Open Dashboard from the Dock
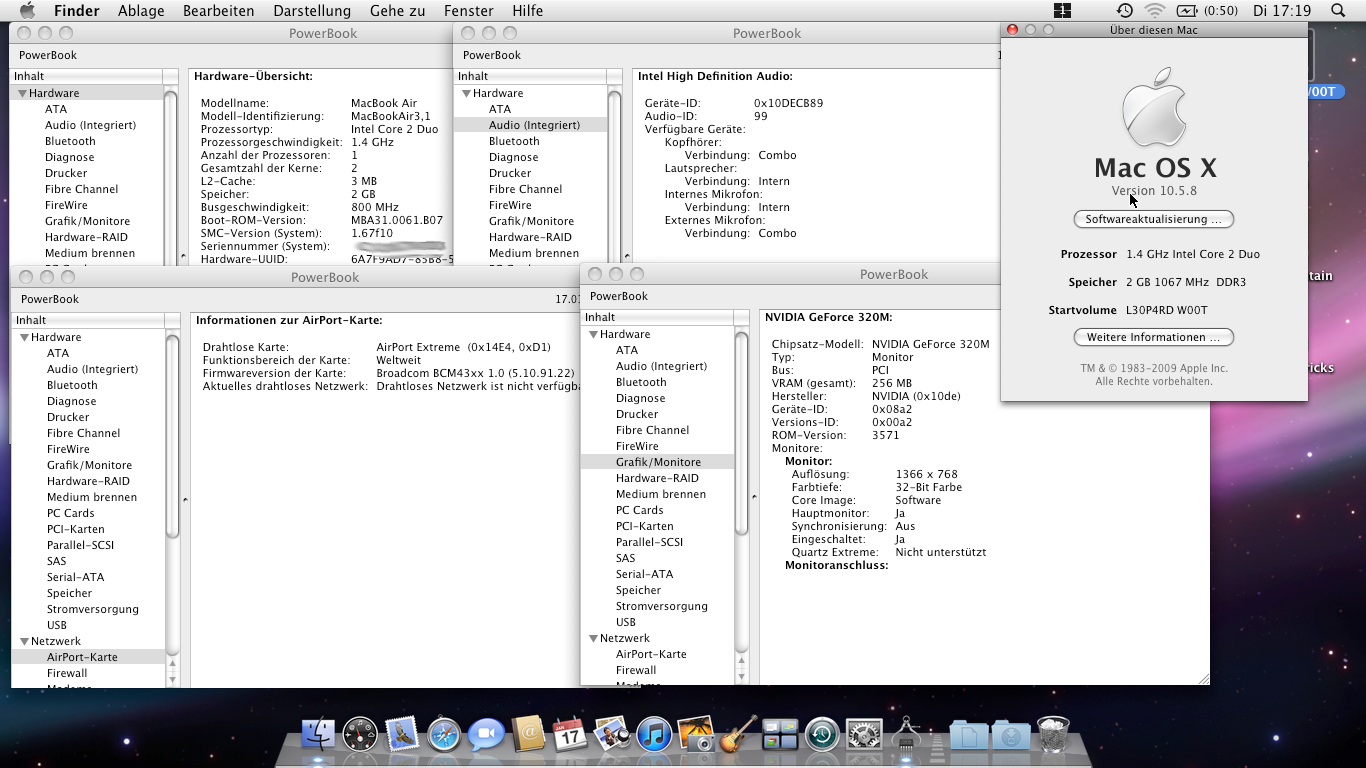Image resolution: width=1366 pixels, height=768 pixels. pos(360,736)
